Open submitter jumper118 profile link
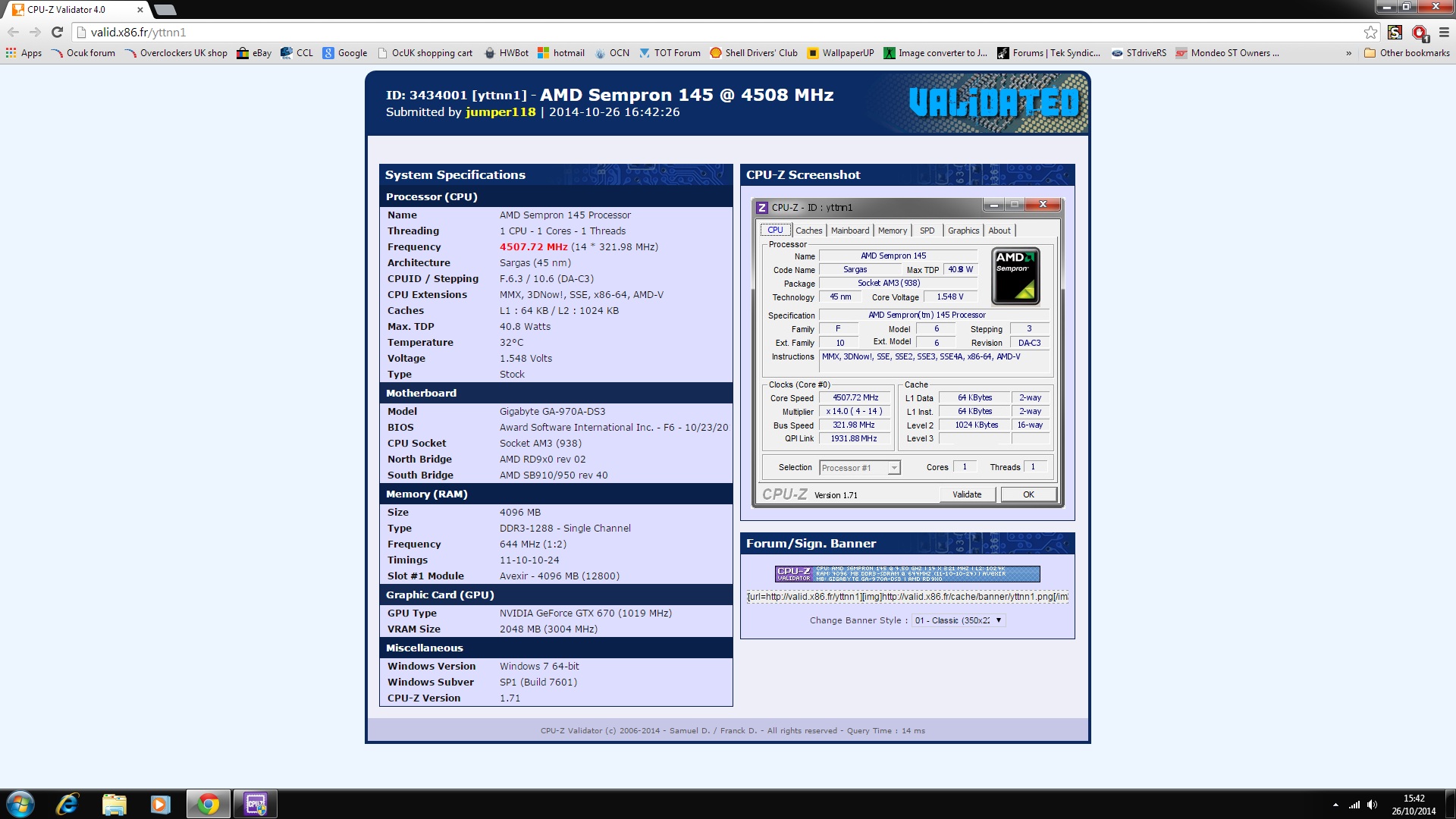 [500, 112]
